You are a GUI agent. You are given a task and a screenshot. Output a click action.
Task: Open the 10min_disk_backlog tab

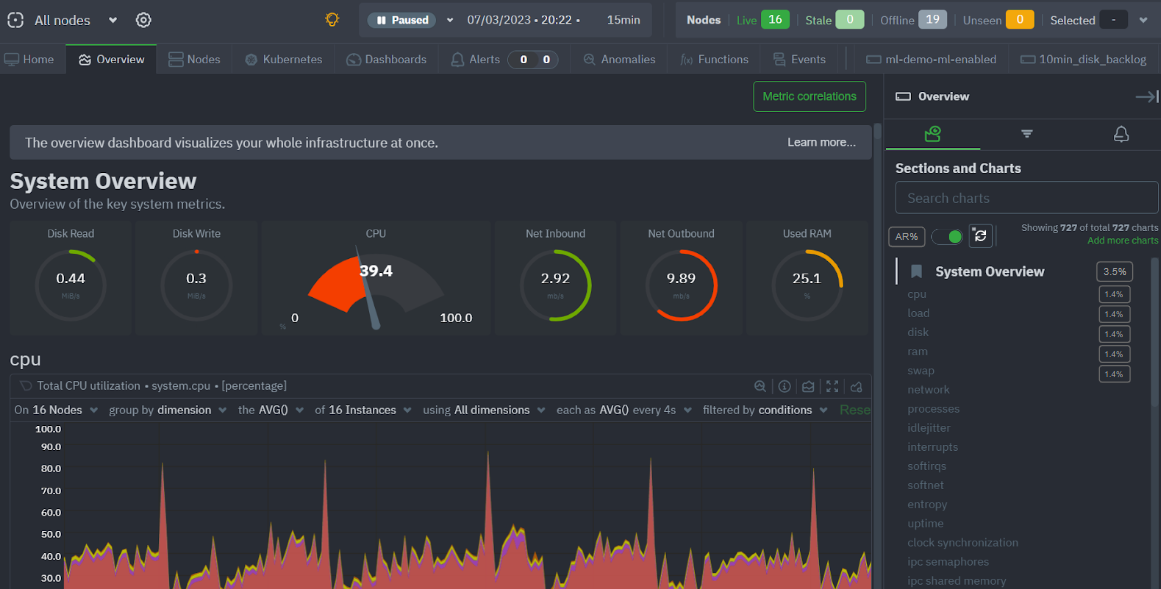coord(1083,59)
